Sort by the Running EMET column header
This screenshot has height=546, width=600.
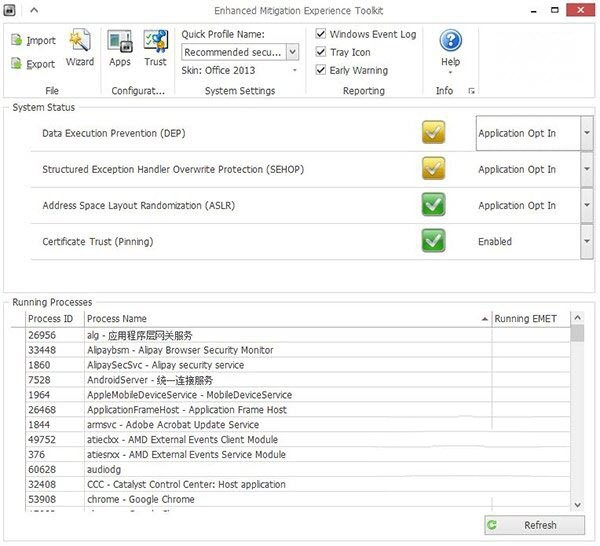(530, 319)
